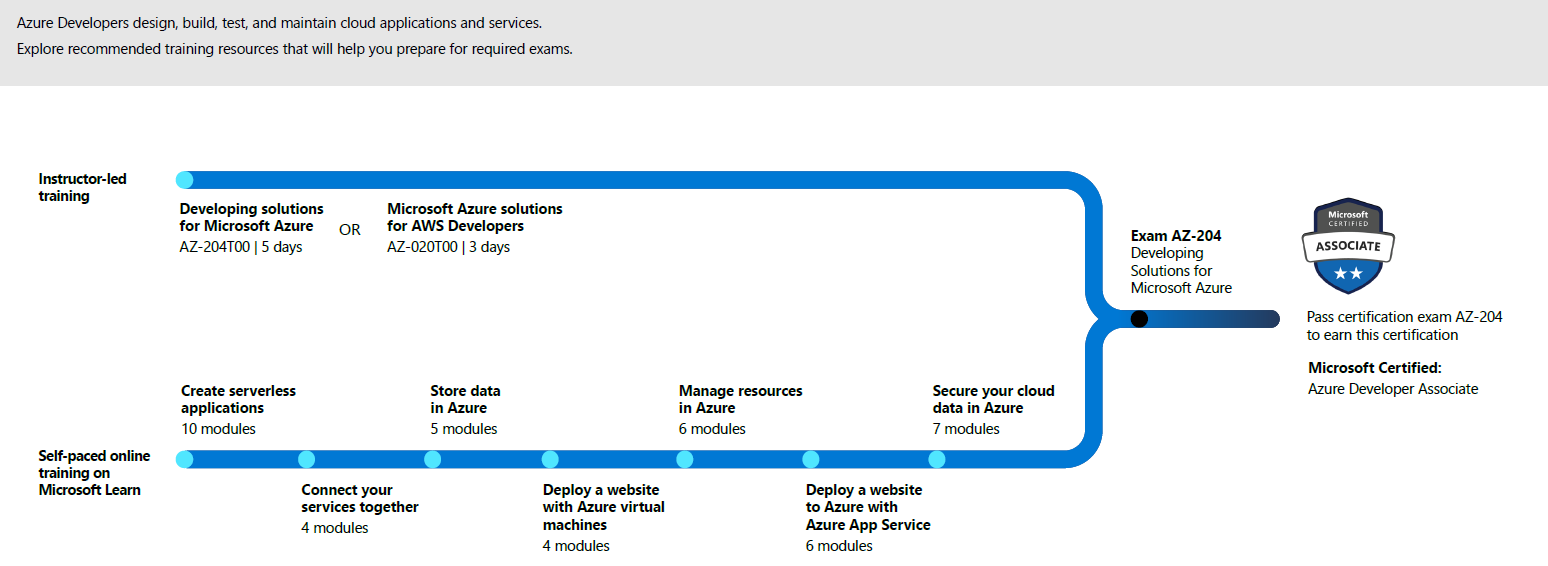Screen dimensions: 1548x566
Task: Select the Manage resources in Azure dot
Action: 685,459
